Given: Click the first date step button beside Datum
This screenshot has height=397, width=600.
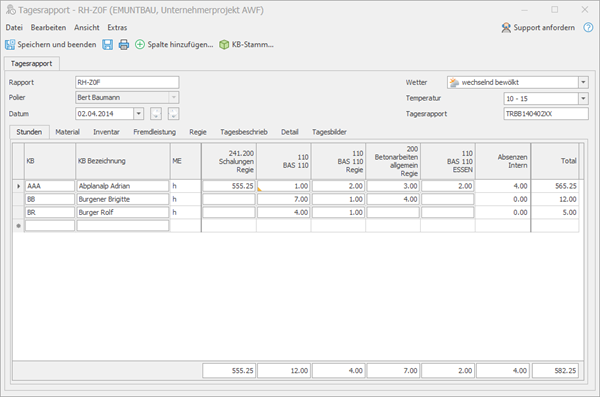Looking at the screenshot, I should [156, 114].
